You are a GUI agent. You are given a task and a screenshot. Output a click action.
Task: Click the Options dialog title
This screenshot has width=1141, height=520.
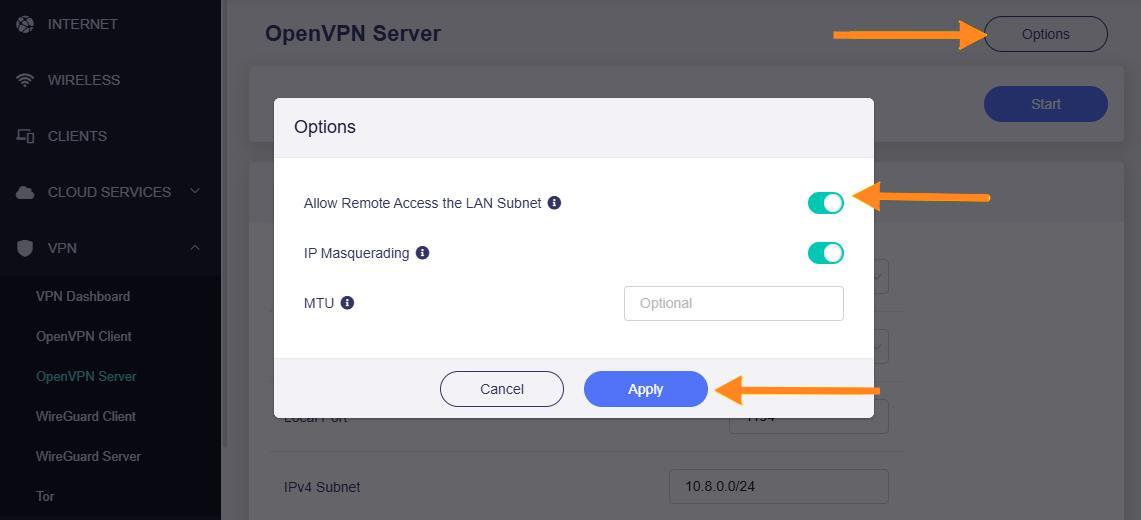point(325,127)
